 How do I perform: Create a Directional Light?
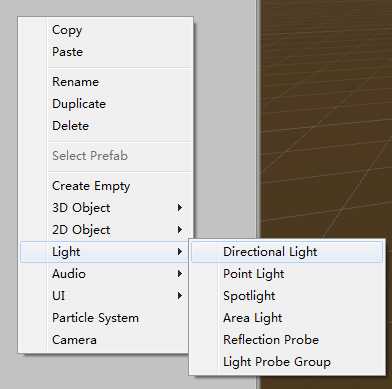pyautogui.click(x=287, y=252)
